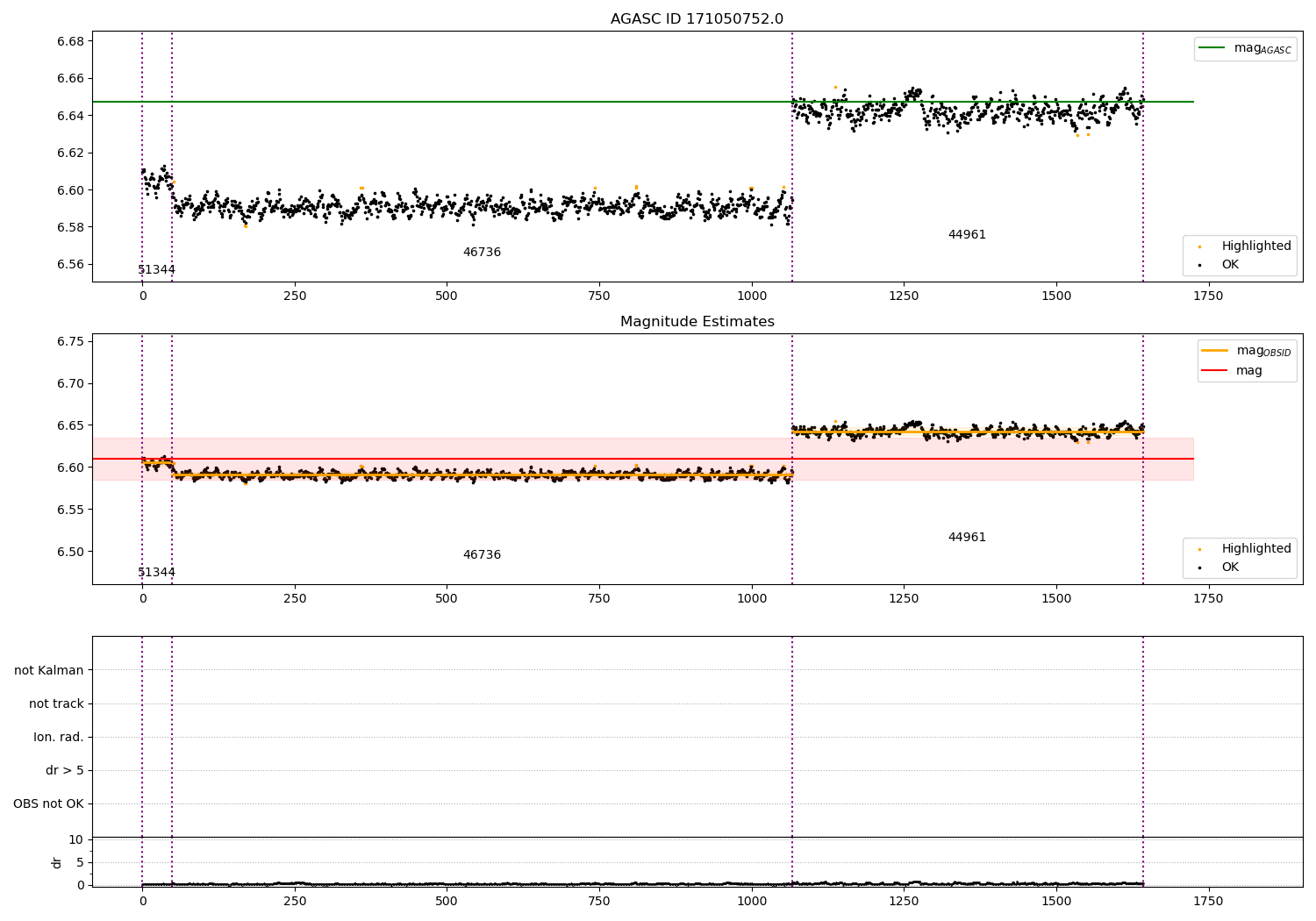Click the 'dr' y-axis label
The height and width of the screenshot is (921, 1316).
pos(57,862)
